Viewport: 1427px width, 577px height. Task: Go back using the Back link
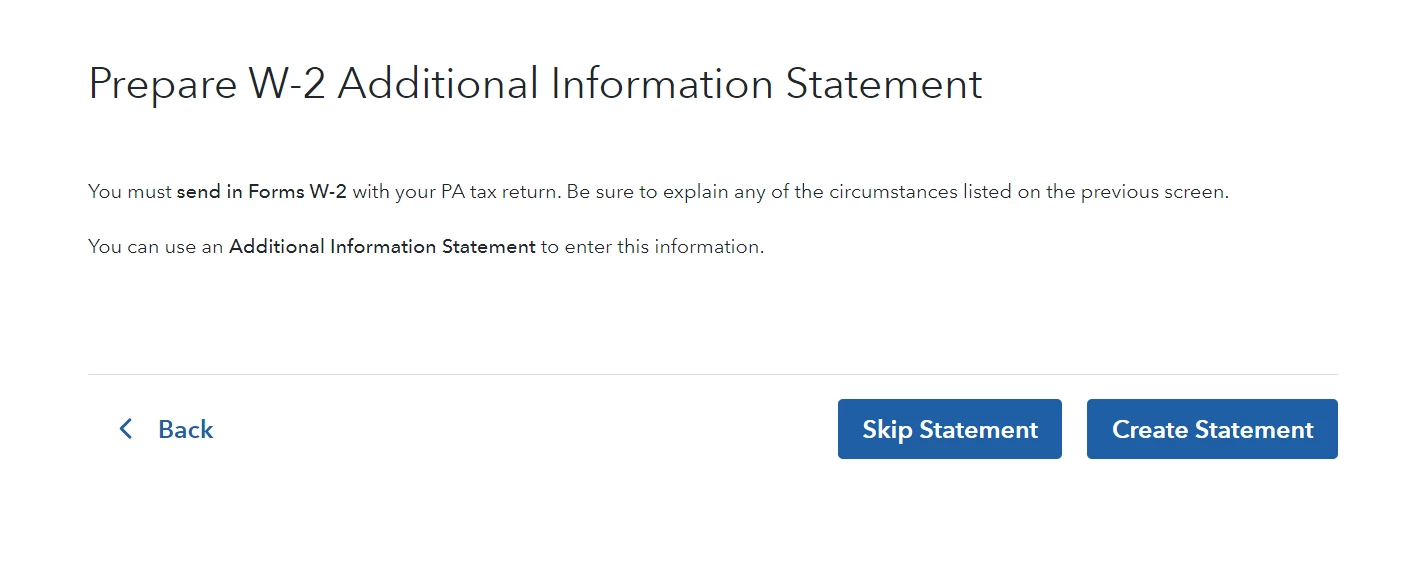(x=185, y=429)
